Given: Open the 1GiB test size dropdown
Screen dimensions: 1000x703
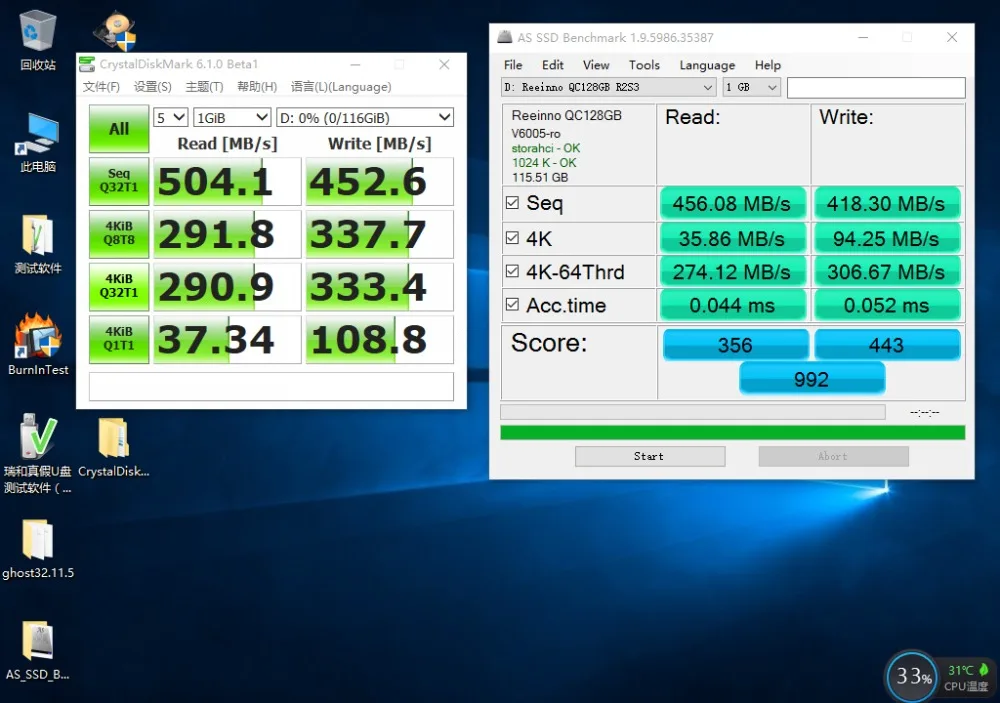Looking at the screenshot, I should tap(232, 117).
